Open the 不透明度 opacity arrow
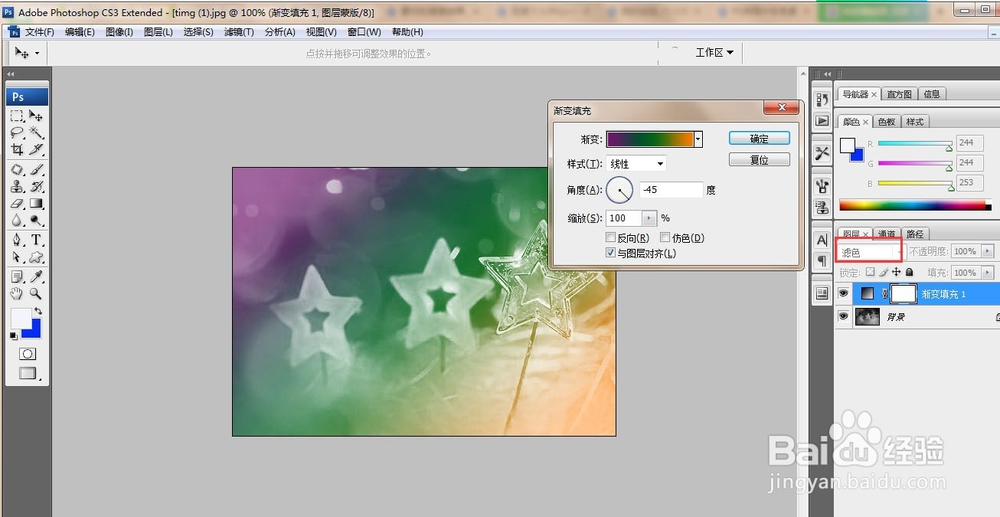Screen dimensions: 1000x517 [x=988, y=251]
